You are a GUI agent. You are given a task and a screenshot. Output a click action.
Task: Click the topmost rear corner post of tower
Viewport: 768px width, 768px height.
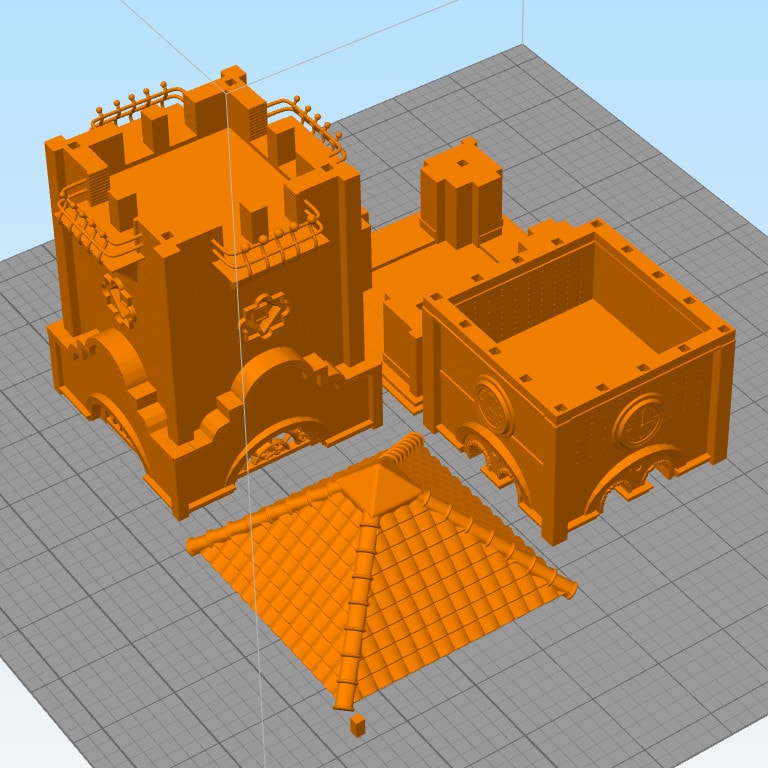[x=233, y=77]
